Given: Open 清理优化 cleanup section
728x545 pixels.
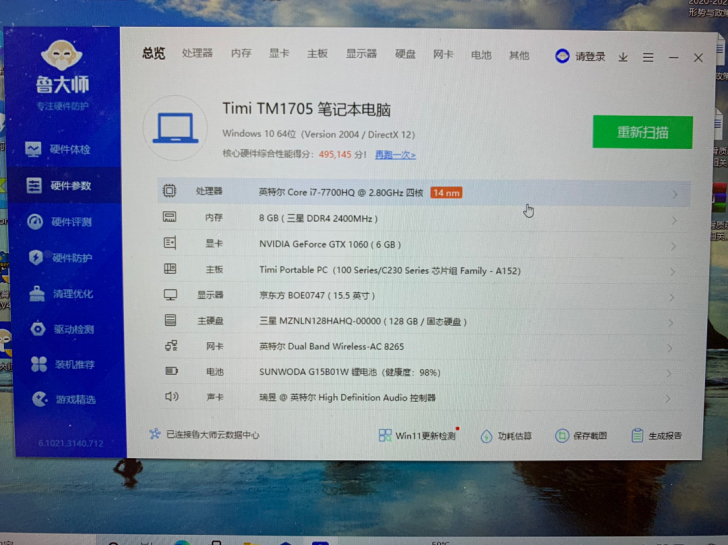Looking at the screenshot, I should tap(61, 293).
